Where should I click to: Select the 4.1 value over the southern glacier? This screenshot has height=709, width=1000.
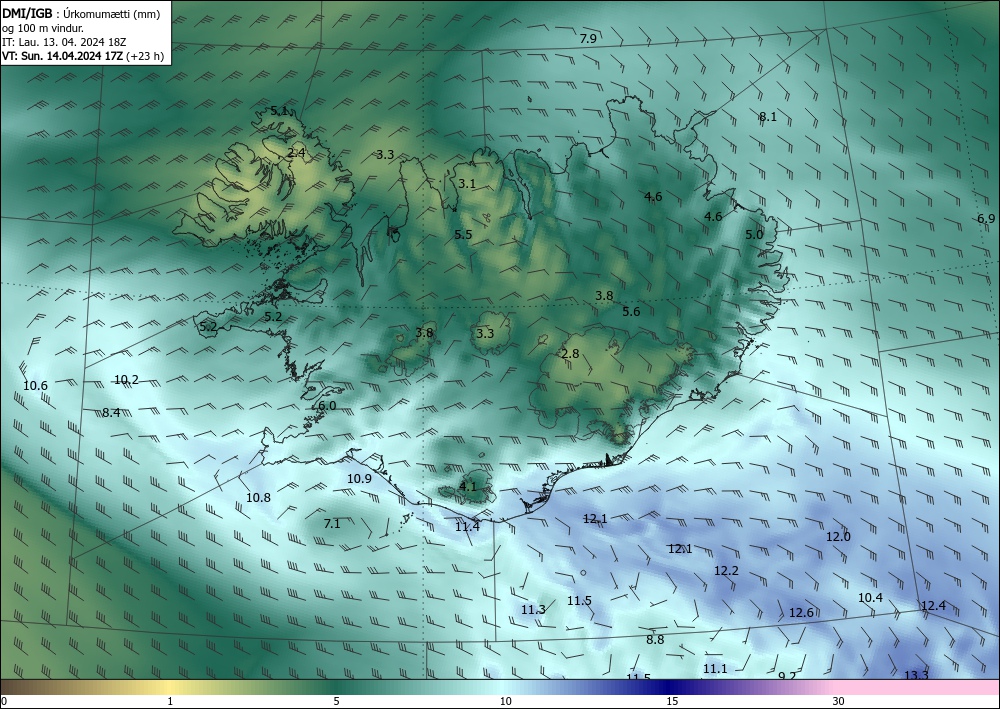(x=467, y=486)
